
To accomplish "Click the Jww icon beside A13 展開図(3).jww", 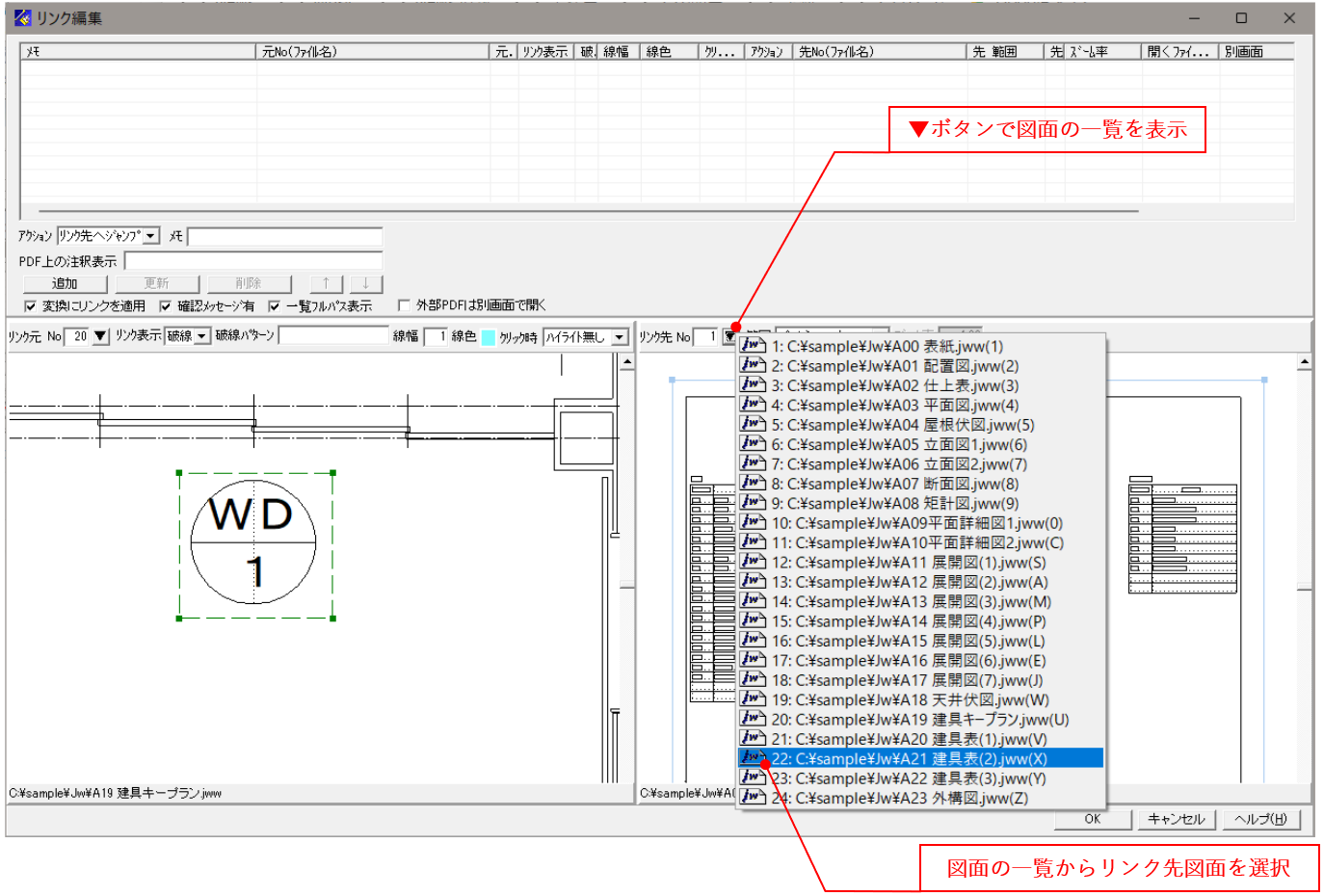I will [x=753, y=601].
